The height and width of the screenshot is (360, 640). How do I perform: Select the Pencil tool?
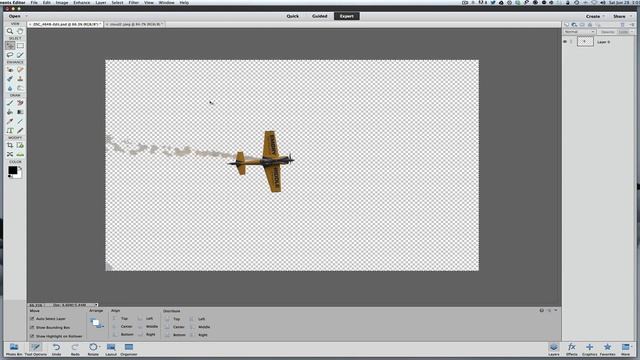pyautogui.click(x=20, y=131)
